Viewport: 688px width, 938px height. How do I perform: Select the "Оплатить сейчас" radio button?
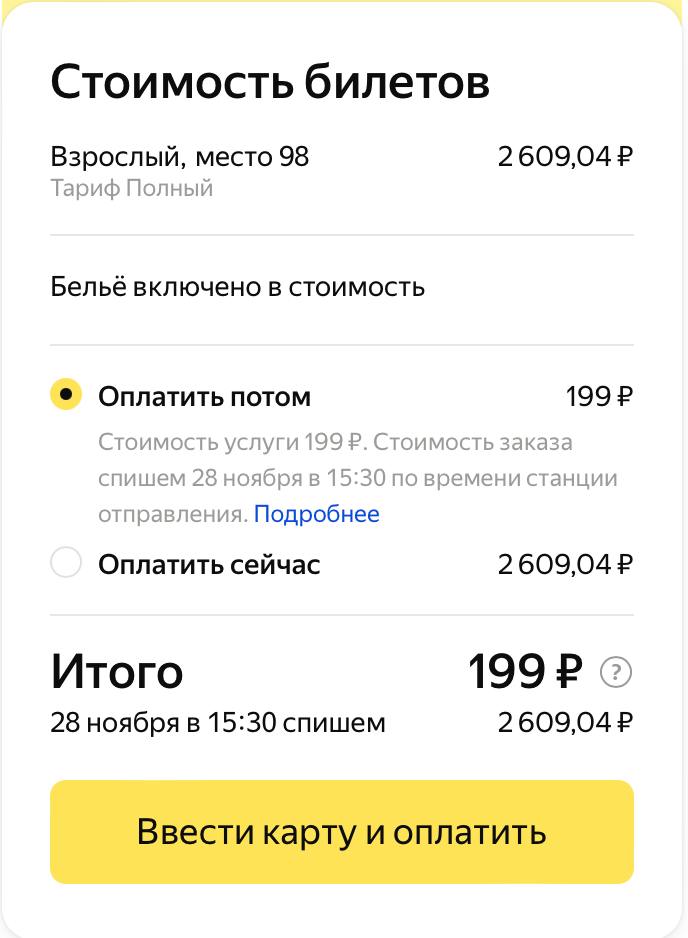pyautogui.click(x=66, y=564)
